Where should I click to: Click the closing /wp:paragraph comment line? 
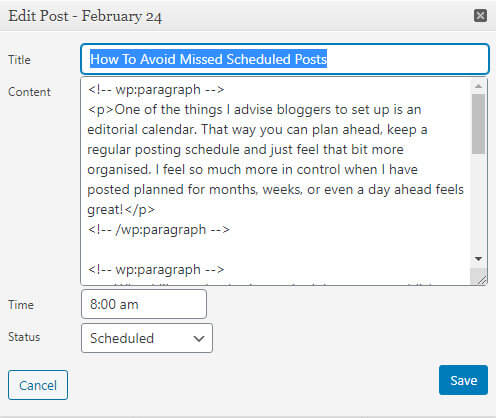click(x=159, y=230)
